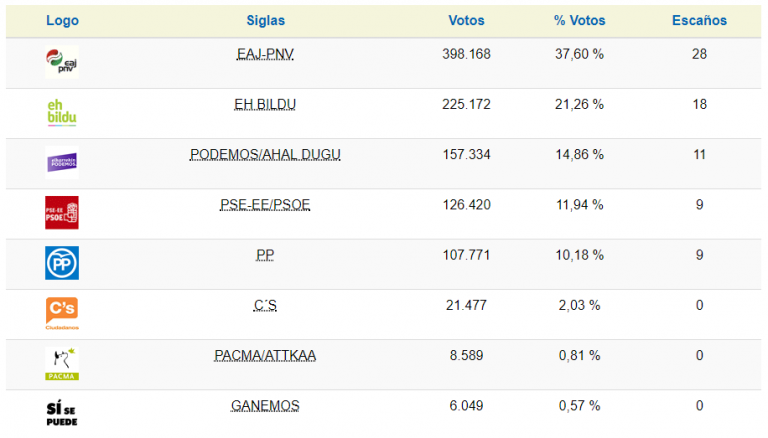Select the Siglas column header
Image resolution: width=768 pixels, height=438 pixels.
(x=265, y=21)
